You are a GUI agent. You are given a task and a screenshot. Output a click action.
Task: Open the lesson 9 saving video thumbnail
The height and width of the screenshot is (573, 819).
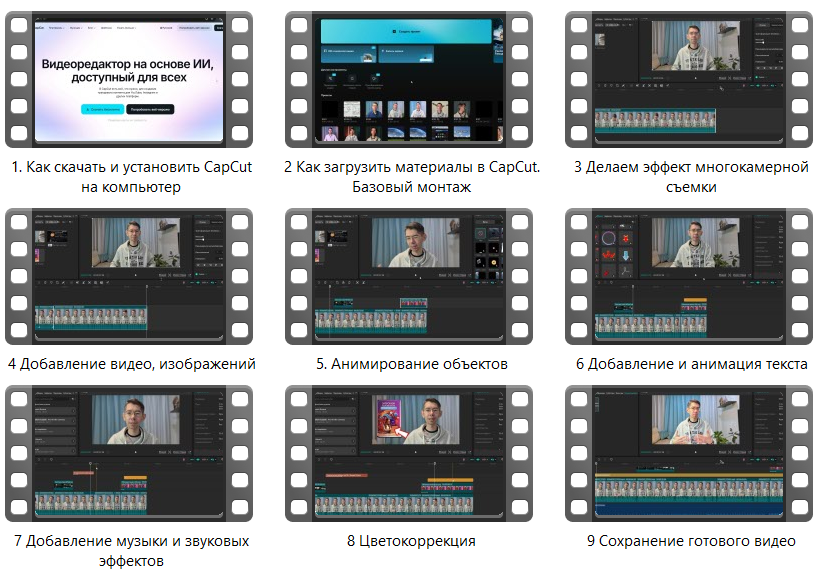pyautogui.click(x=688, y=453)
